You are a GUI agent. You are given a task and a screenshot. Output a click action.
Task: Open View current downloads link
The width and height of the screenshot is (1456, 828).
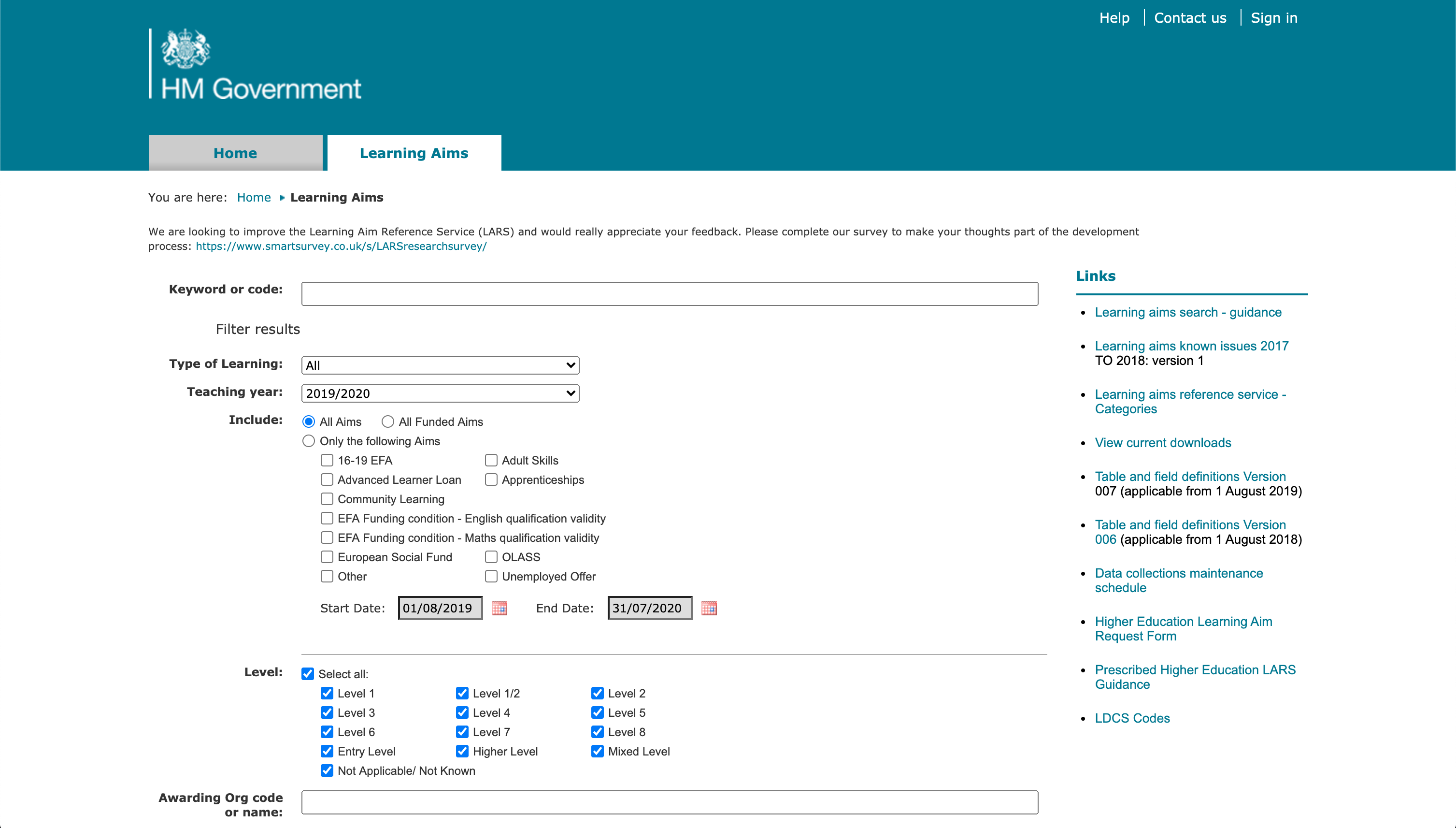1163,442
